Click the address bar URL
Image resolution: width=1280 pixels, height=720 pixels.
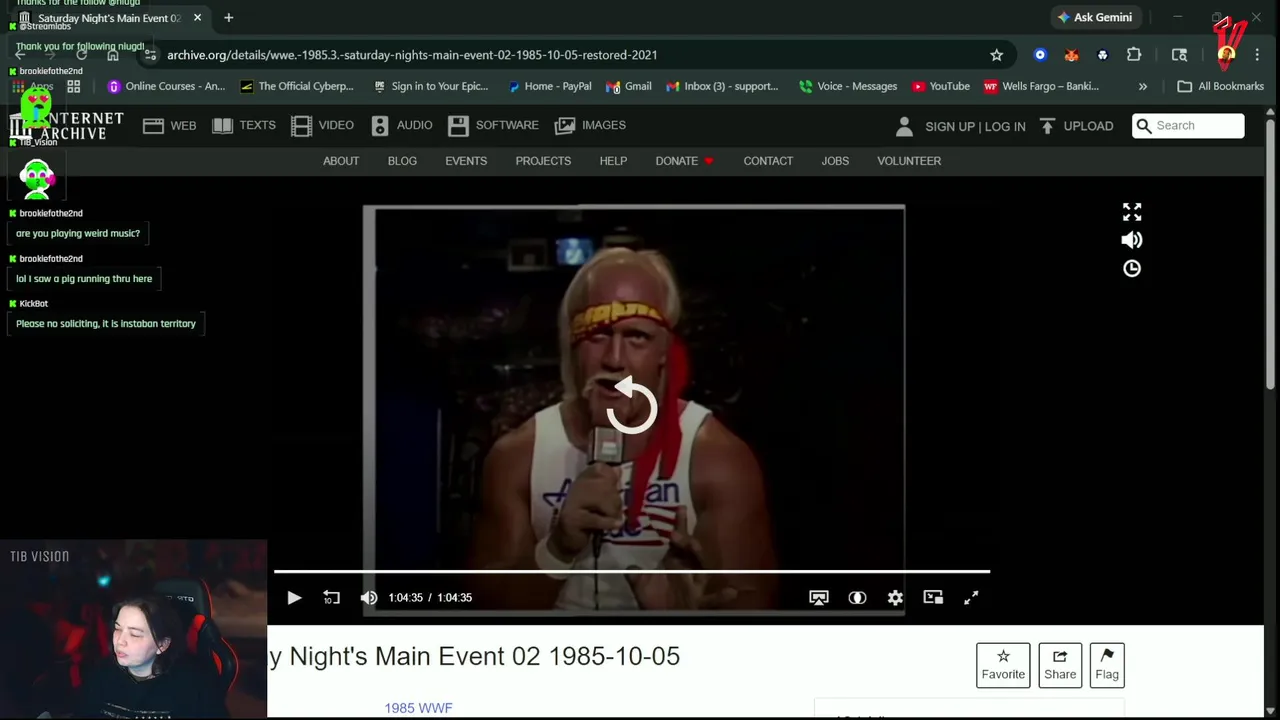point(412,55)
